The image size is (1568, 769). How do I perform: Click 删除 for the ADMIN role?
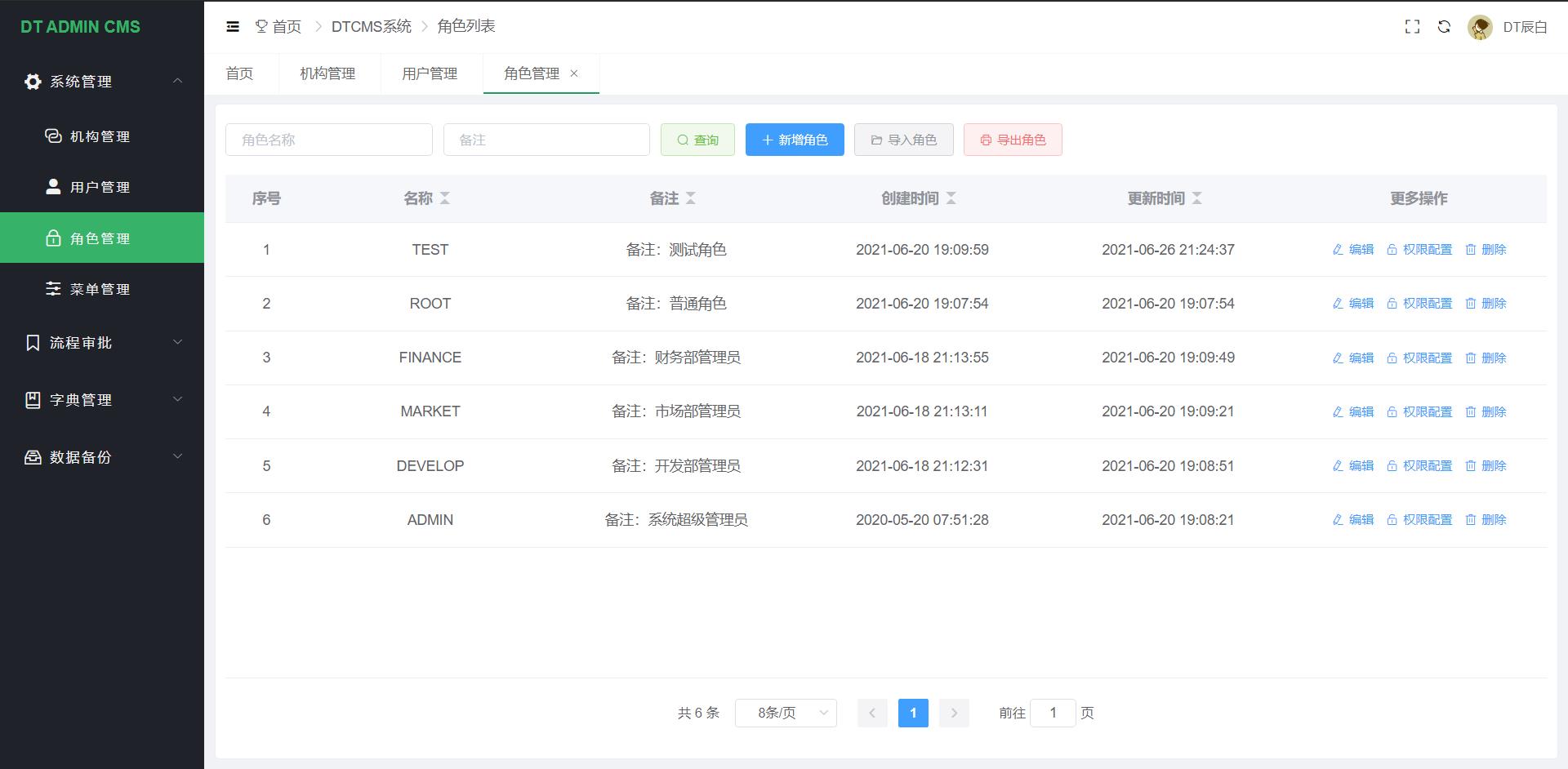1486,520
